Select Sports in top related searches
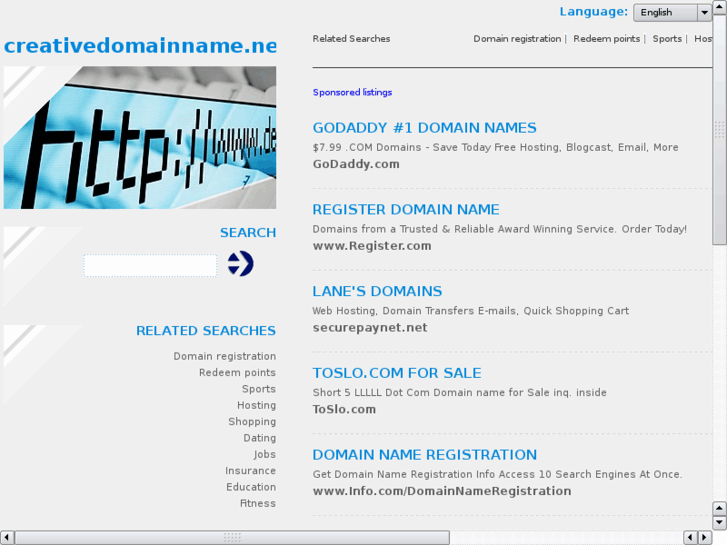 pyautogui.click(x=667, y=39)
